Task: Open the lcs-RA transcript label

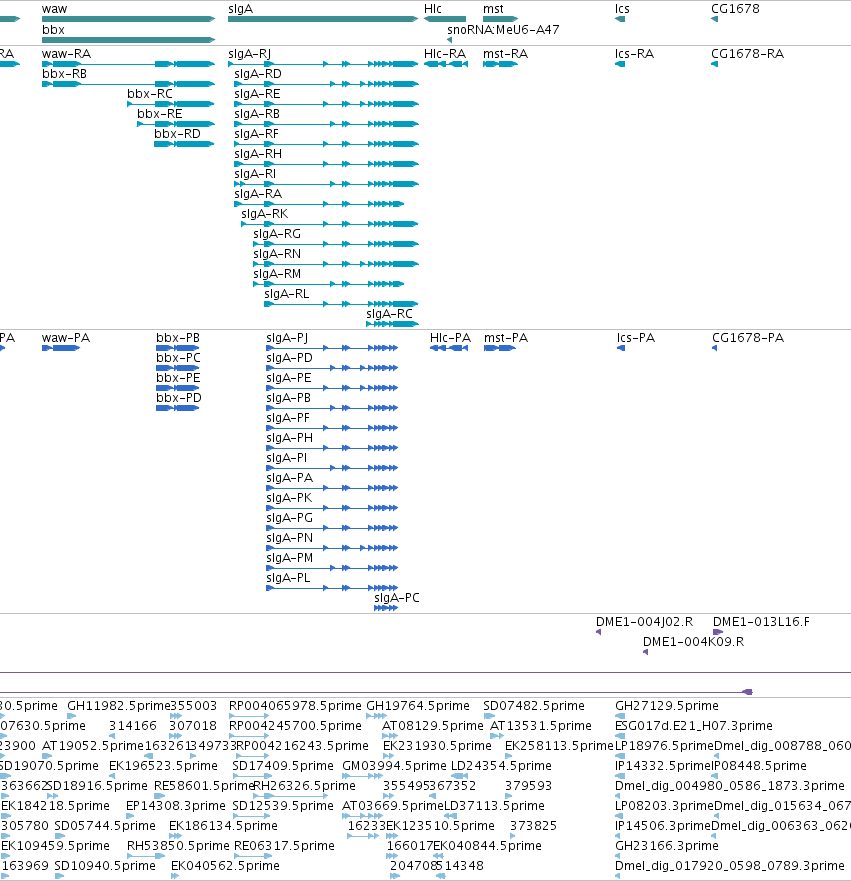Action: coord(634,54)
